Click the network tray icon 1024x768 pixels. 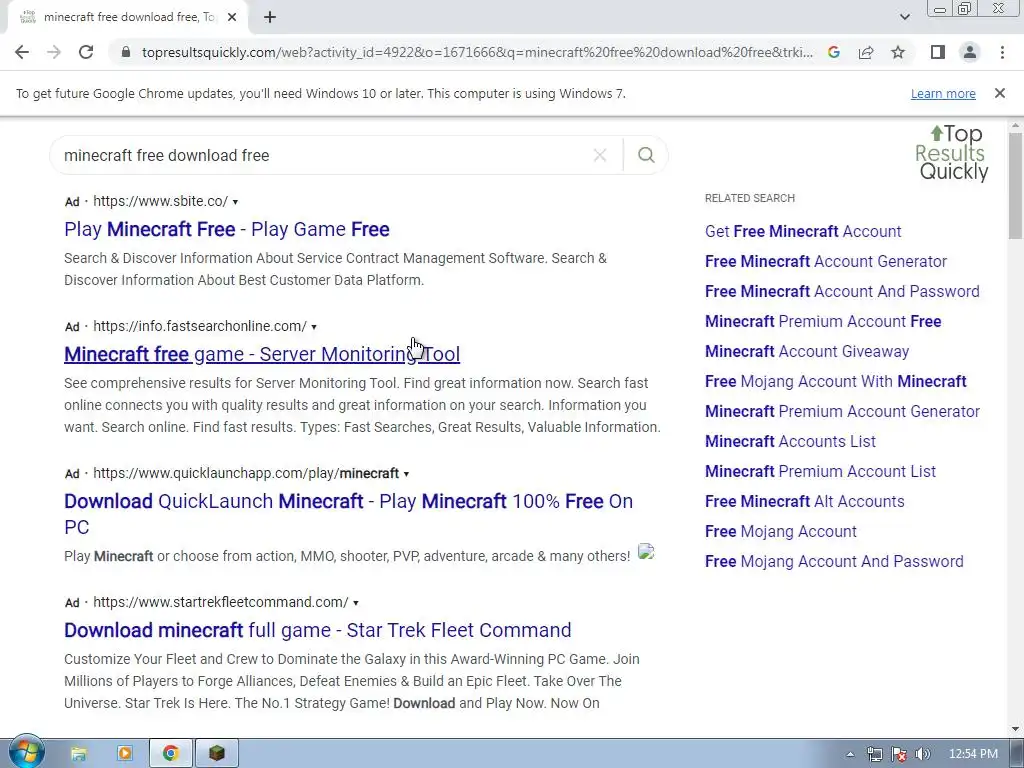pyautogui.click(x=874, y=754)
